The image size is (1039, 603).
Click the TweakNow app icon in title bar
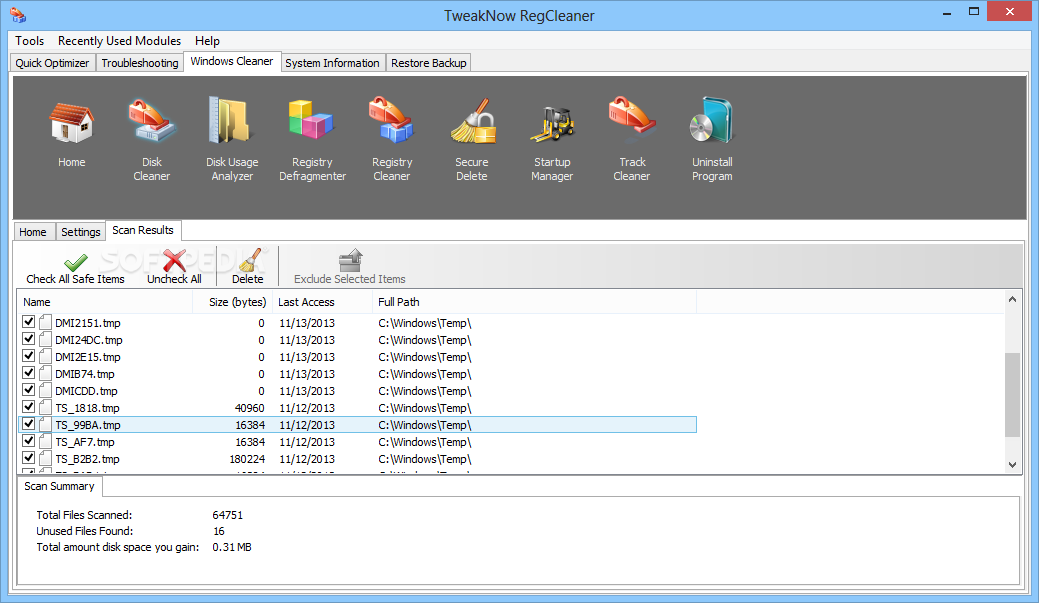pyautogui.click(x=18, y=15)
